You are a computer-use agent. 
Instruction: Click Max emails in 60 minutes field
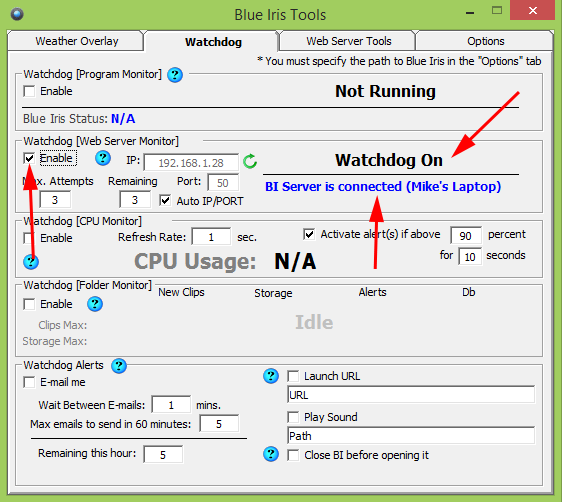(x=219, y=424)
